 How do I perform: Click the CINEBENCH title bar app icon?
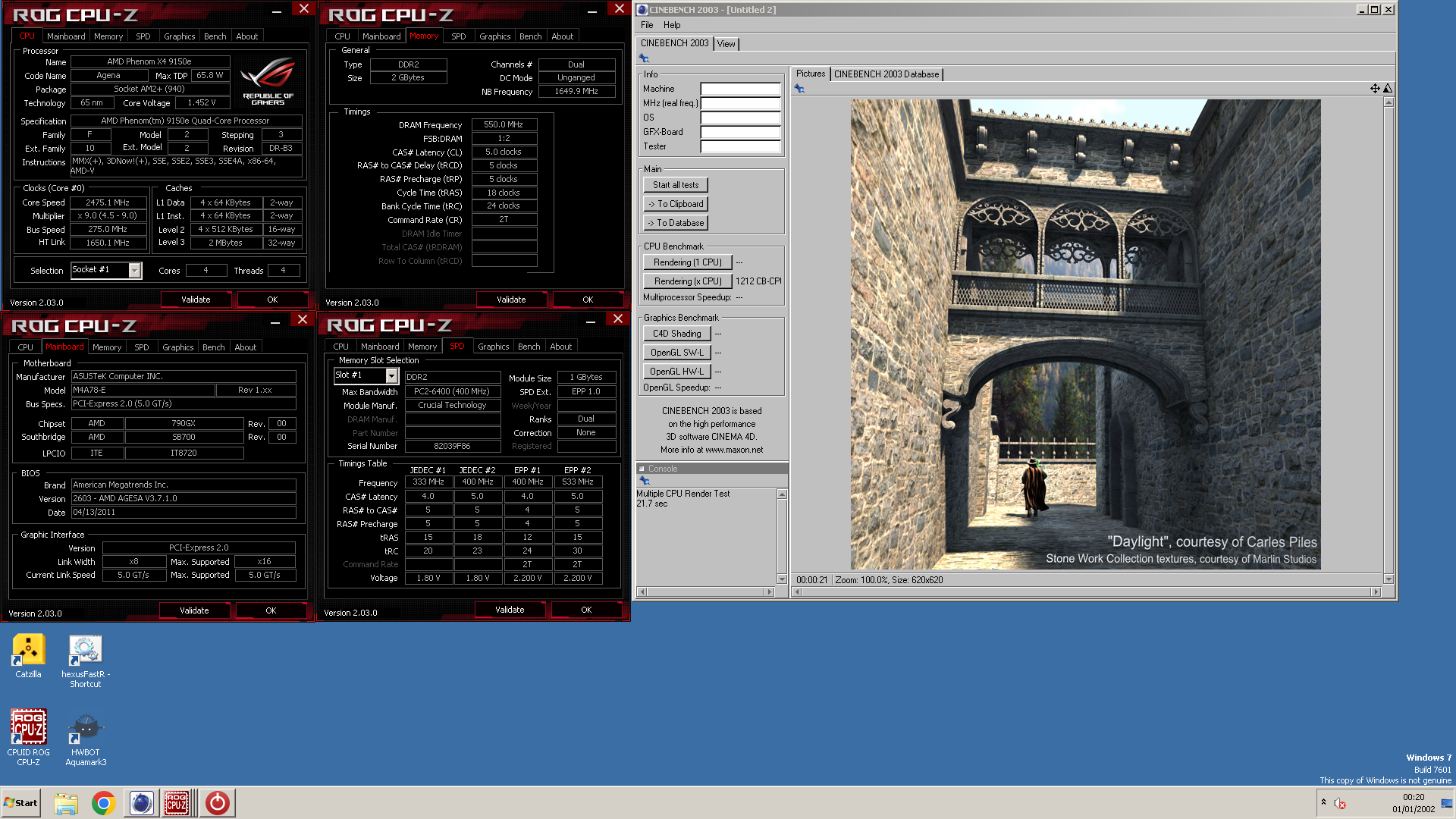tap(642, 10)
